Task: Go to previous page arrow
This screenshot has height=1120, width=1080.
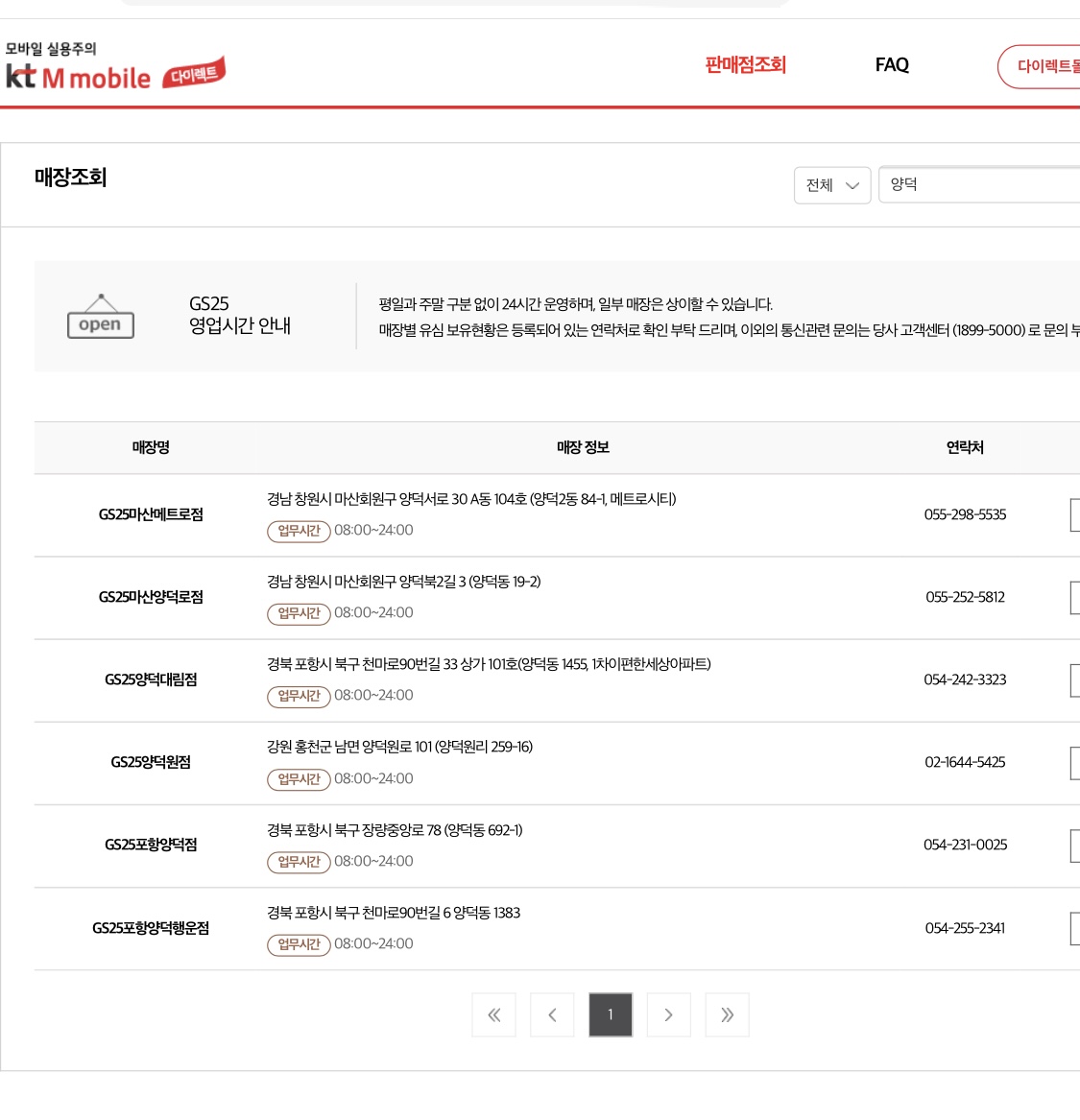Action: pos(552,1014)
